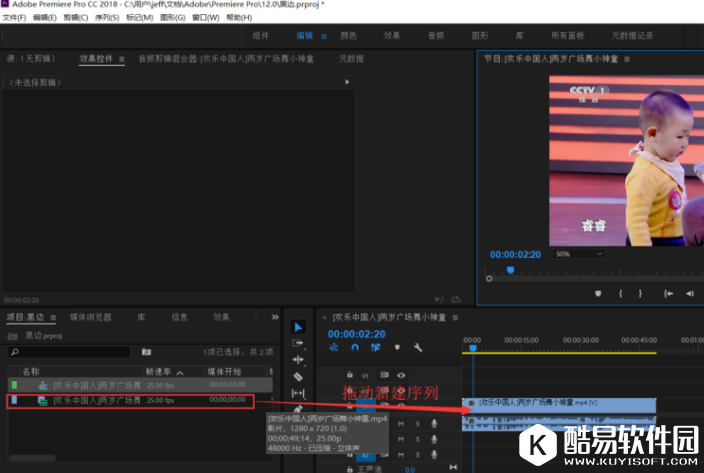Open the 剪辑 (Clip) menu
704x473 pixels.
[73, 18]
